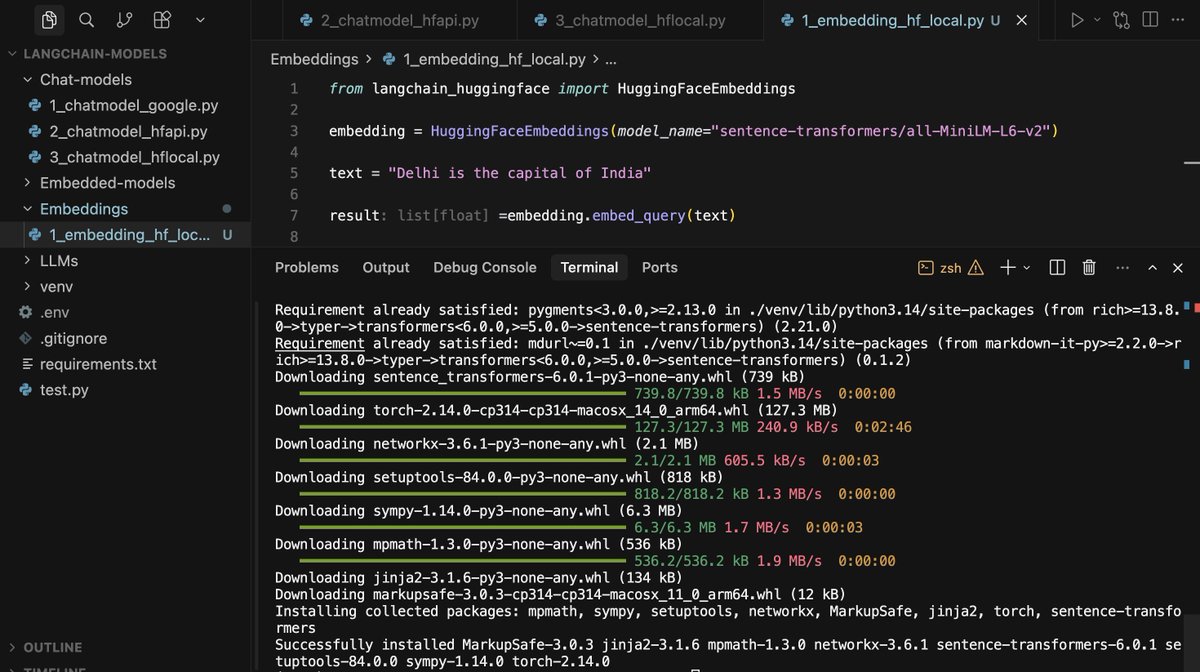Open the Debug Console tab
The image size is (1200, 672).
(485, 267)
